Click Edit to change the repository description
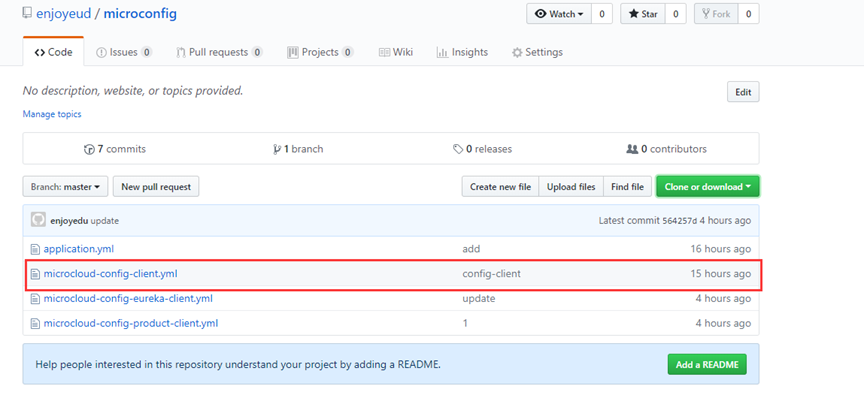 click(743, 92)
